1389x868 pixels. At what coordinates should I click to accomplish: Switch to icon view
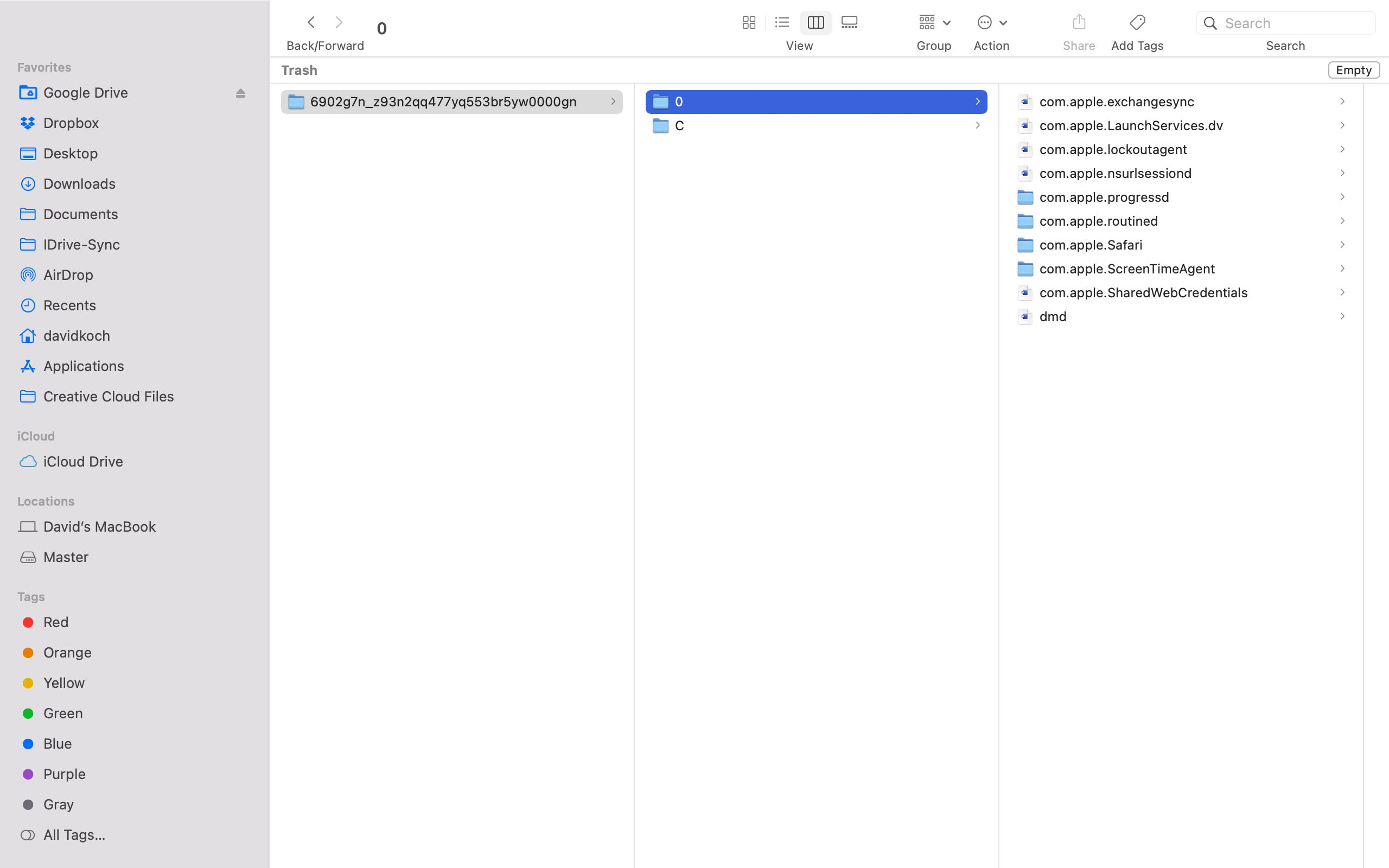pyautogui.click(x=748, y=22)
